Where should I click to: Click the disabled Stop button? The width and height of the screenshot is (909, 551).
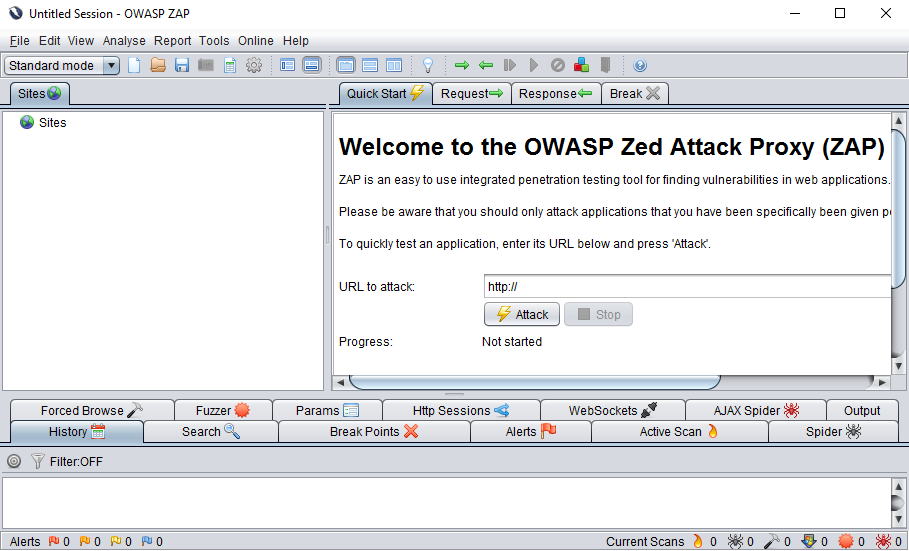(x=598, y=314)
